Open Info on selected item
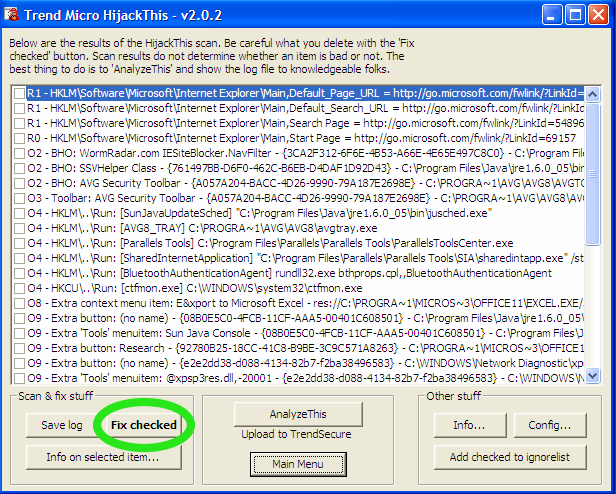 (x=104, y=457)
